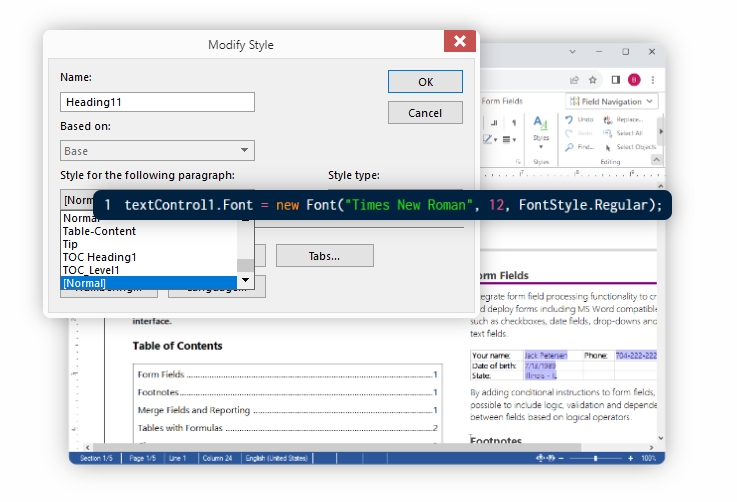Click the style Name input field
The width and height of the screenshot is (737, 502).
157,102
